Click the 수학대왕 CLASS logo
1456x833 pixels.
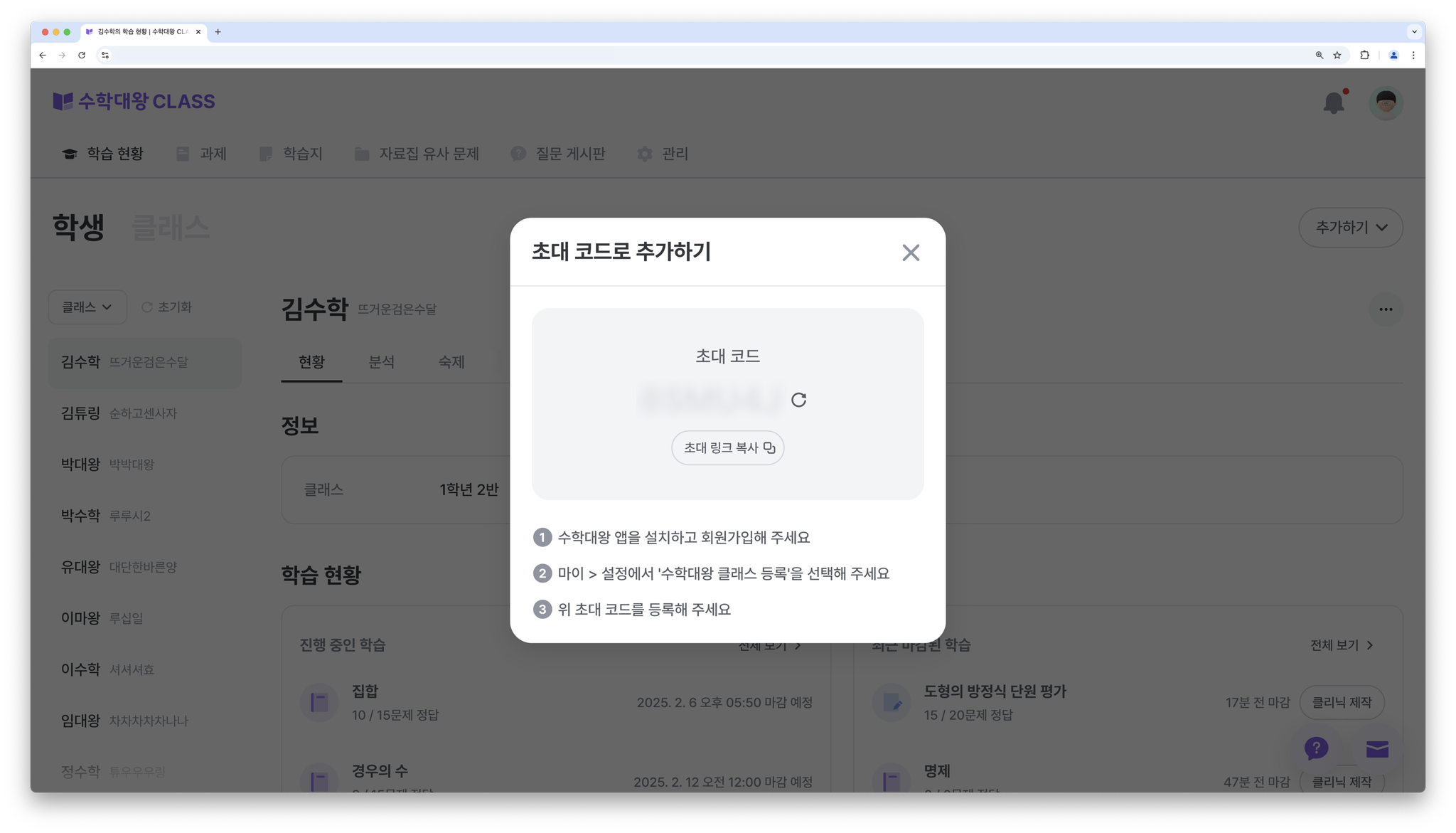[134, 102]
